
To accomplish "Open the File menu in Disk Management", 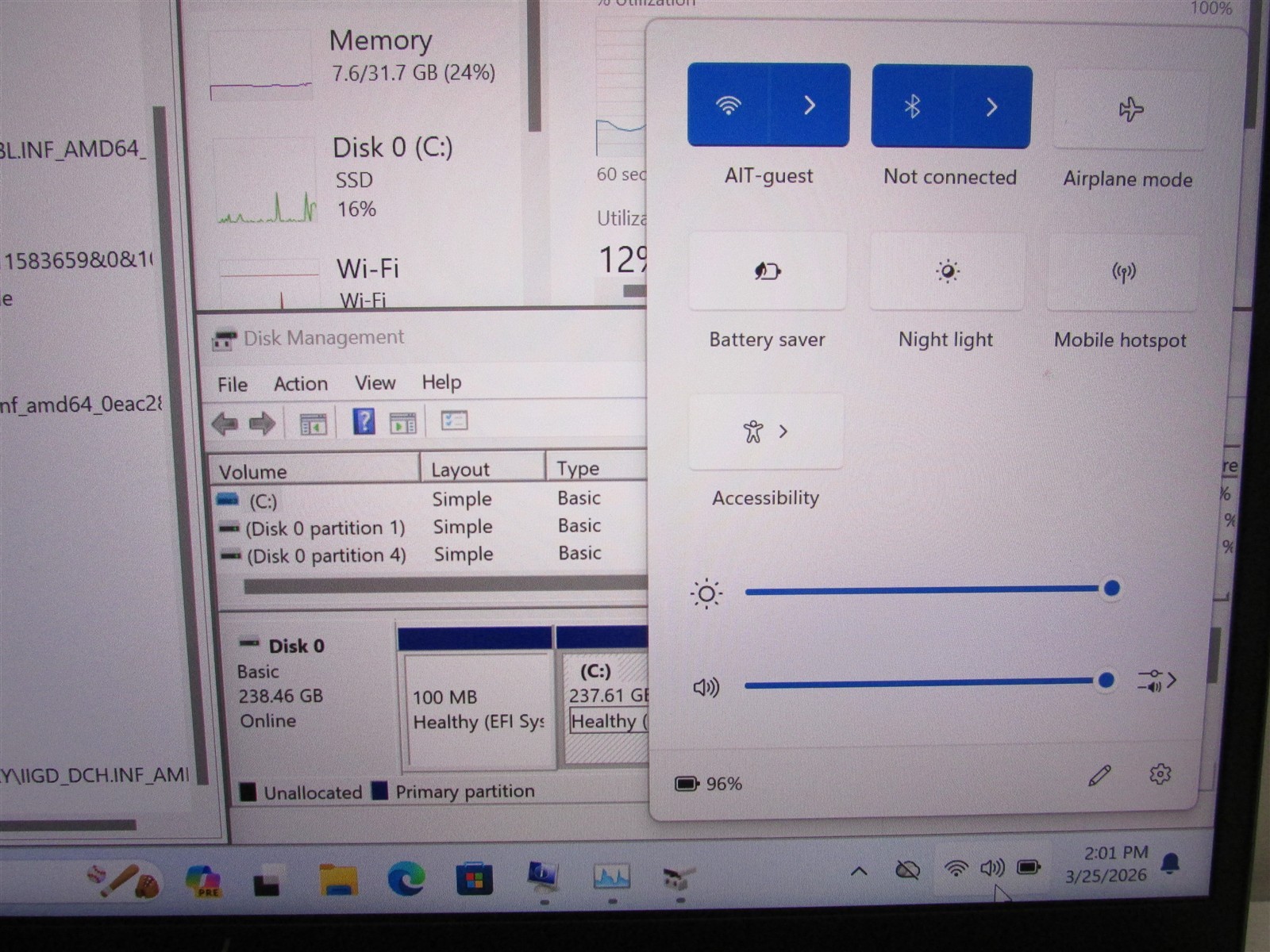I will [x=233, y=385].
